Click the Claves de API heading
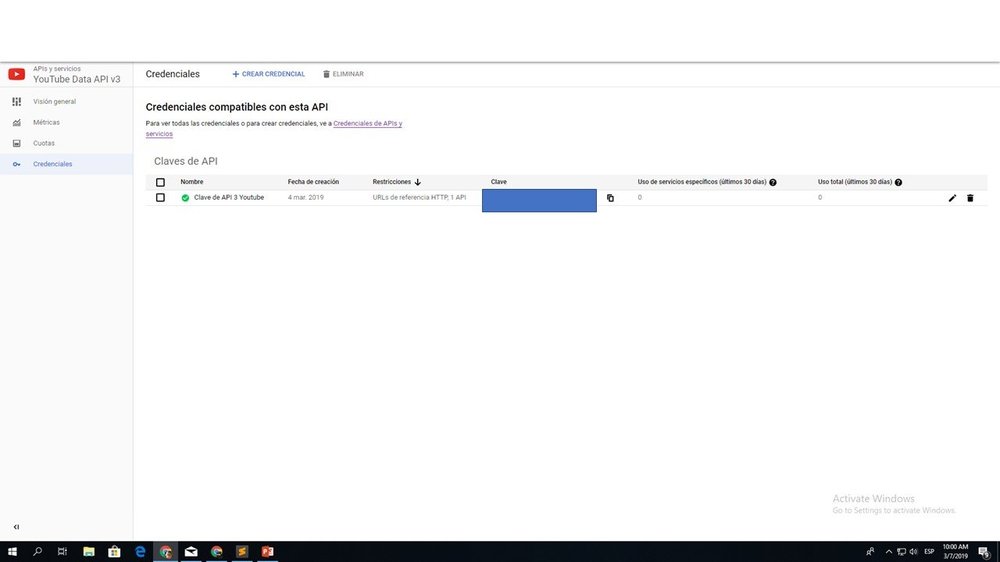This screenshot has height=562, width=1000. [x=186, y=161]
